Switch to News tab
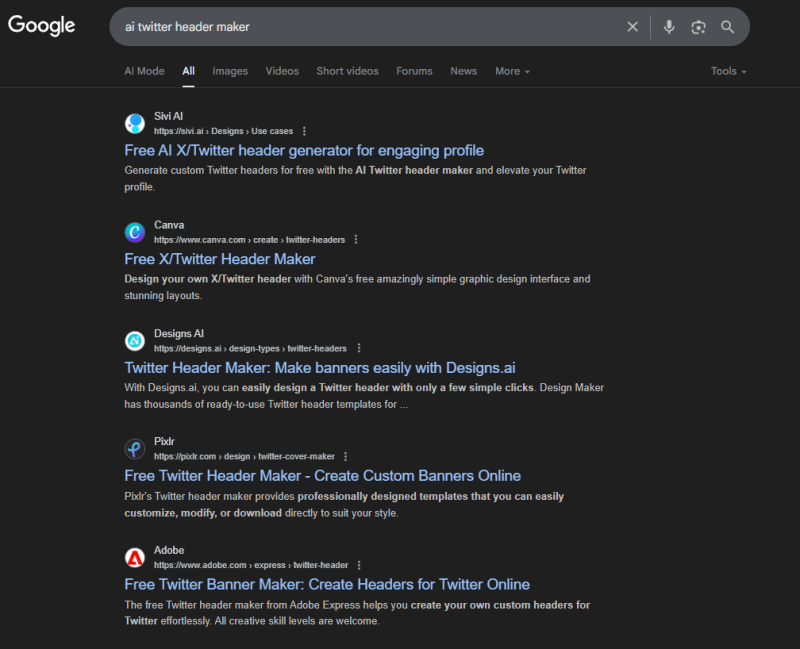 tap(463, 71)
